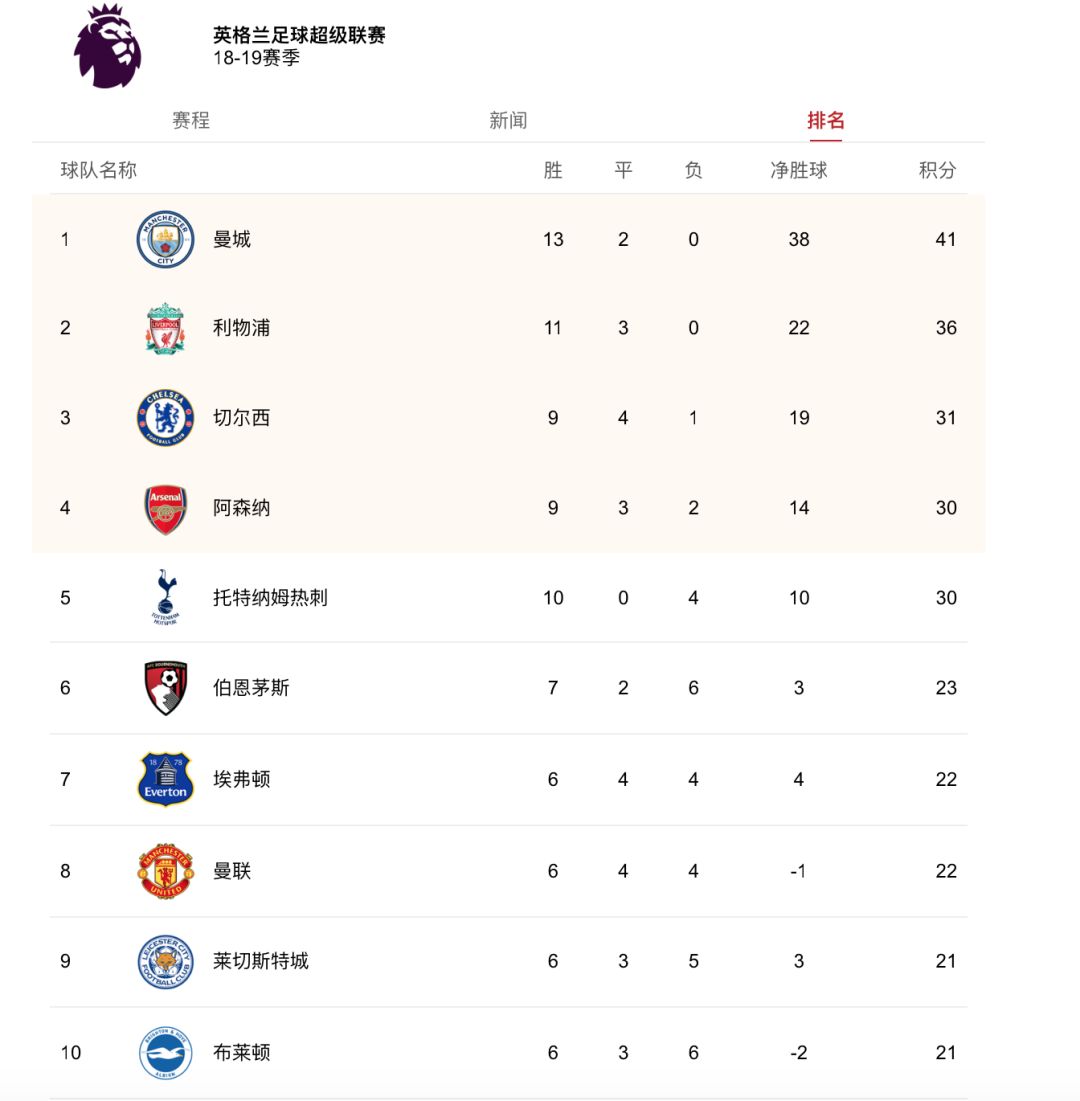The height and width of the screenshot is (1101, 1080).
Task: Click the Bournemouth club crest
Action: 165,687
